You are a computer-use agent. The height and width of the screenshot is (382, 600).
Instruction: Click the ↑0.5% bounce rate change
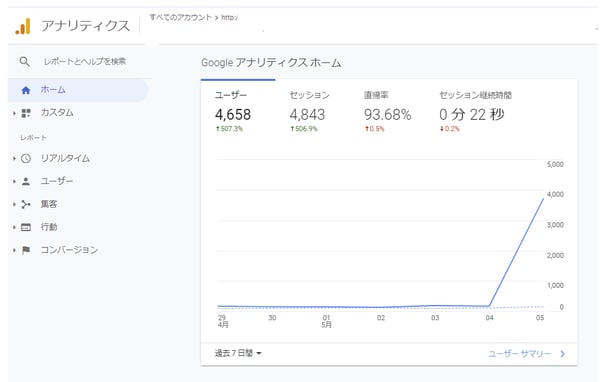coord(374,129)
